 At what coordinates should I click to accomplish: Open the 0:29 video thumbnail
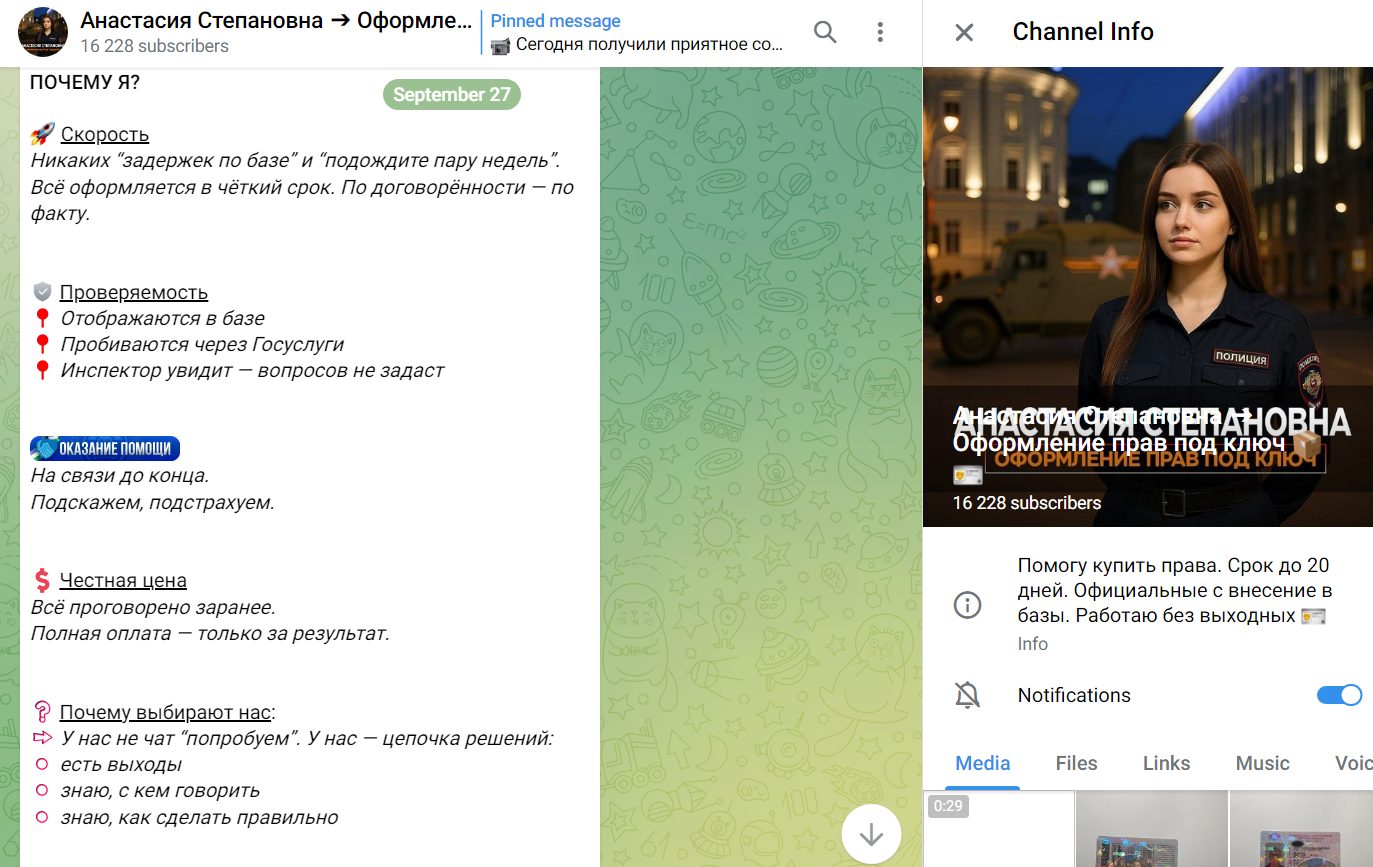[998, 830]
